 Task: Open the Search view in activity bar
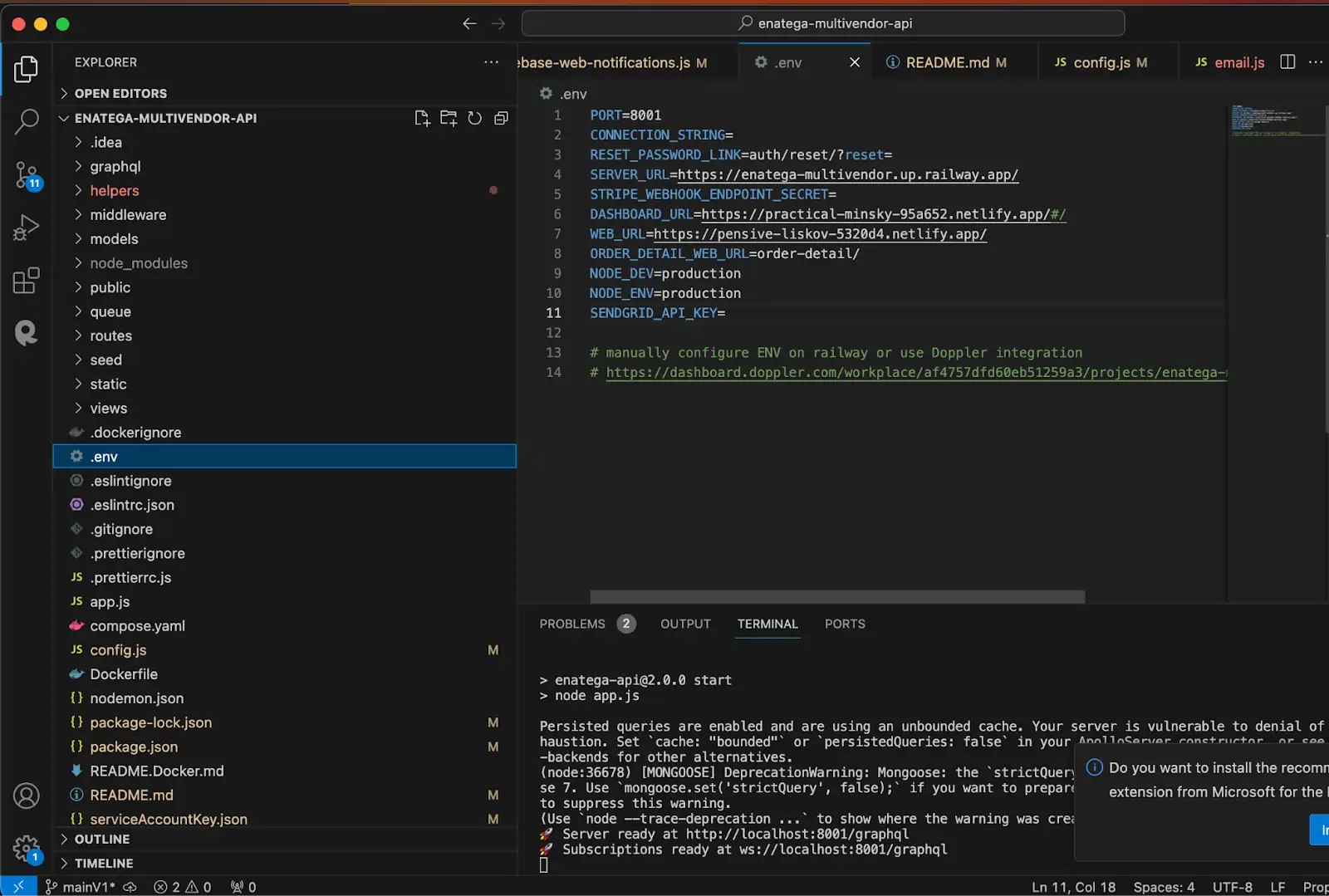[27, 121]
